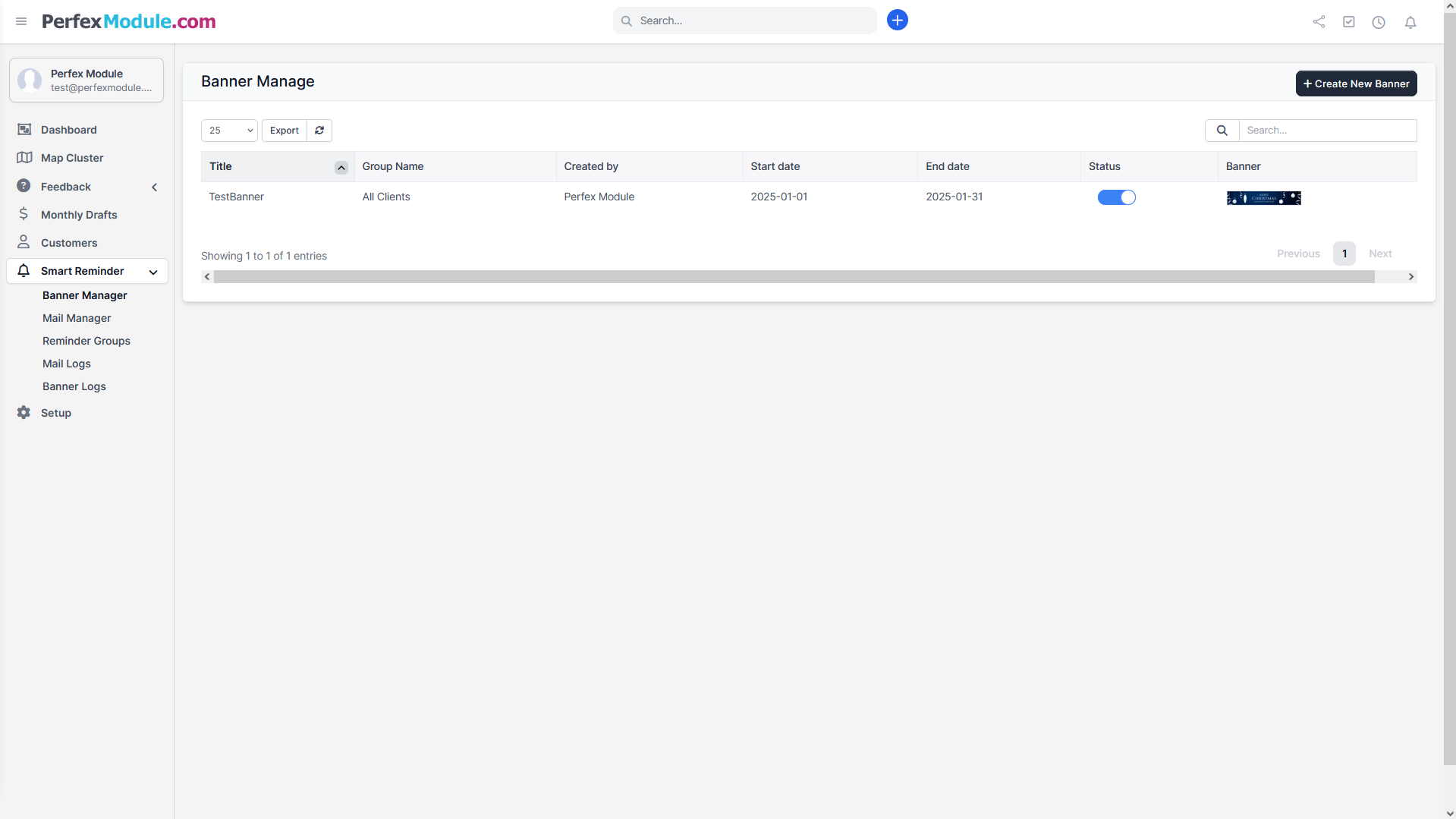Image resolution: width=1456 pixels, height=819 pixels.
Task: Open the tasks checkmark icon
Action: click(x=1348, y=22)
